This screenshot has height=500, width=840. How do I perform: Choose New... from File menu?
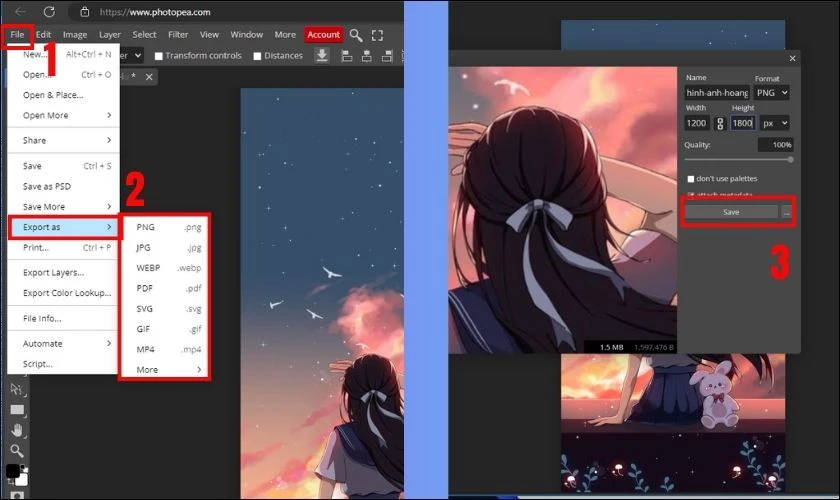pos(63,54)
